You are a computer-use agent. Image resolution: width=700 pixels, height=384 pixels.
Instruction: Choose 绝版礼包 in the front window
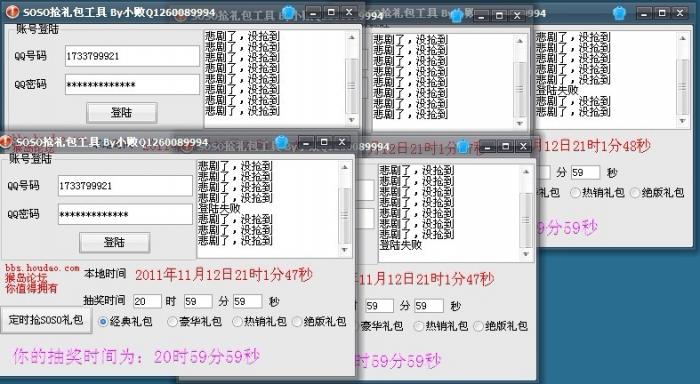coord(297,321)
